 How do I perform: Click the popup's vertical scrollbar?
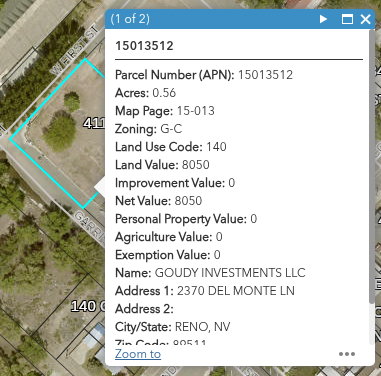(372, 167)
